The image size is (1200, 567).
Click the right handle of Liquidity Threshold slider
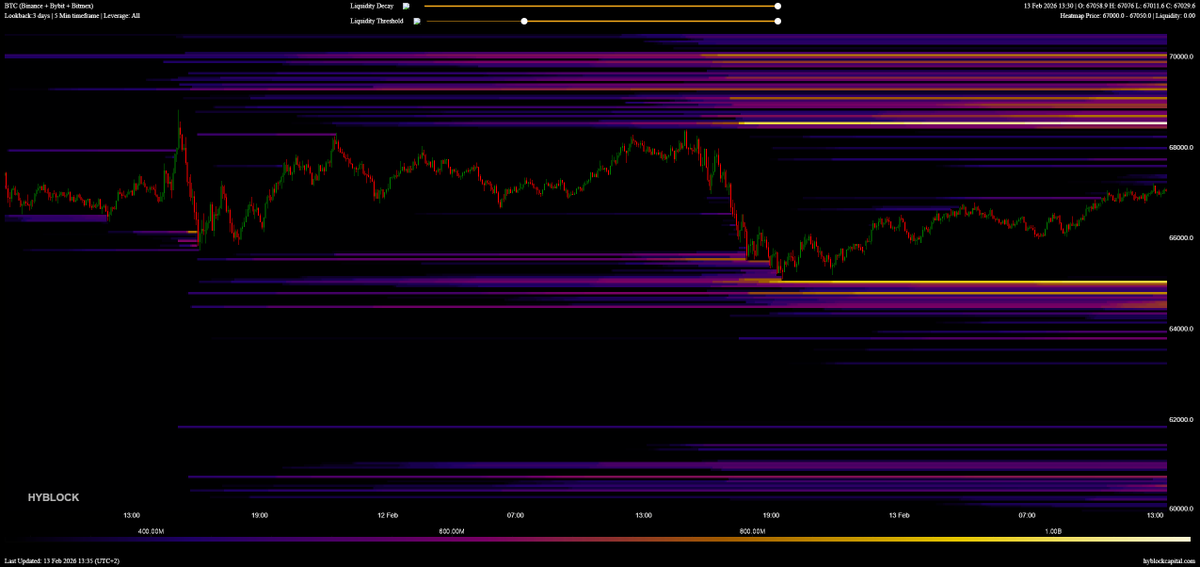tap(778, 21)
